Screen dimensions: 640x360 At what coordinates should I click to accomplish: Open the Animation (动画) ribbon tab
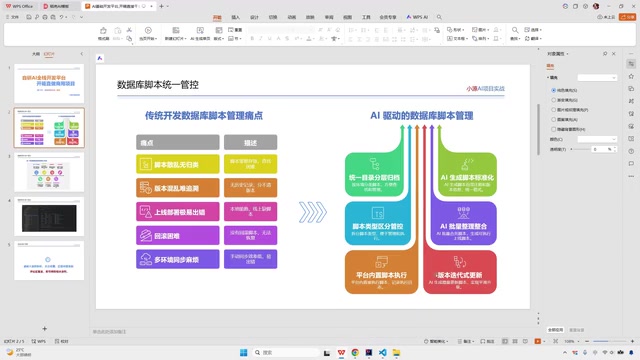tap(291, 17)
